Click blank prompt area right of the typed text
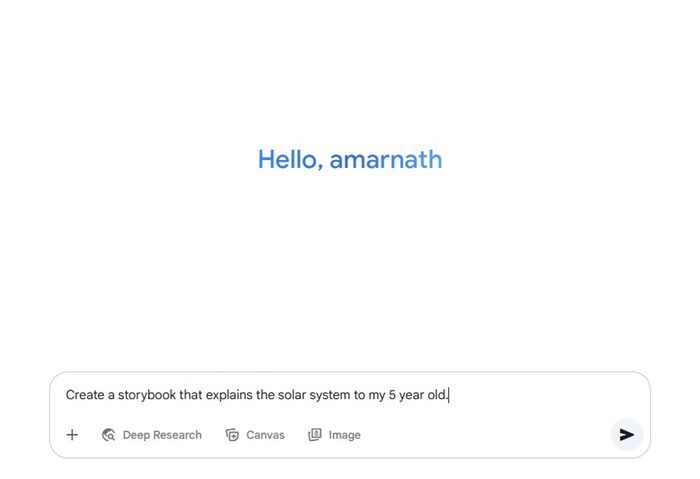The image size is (700, 479). point(540,395)
